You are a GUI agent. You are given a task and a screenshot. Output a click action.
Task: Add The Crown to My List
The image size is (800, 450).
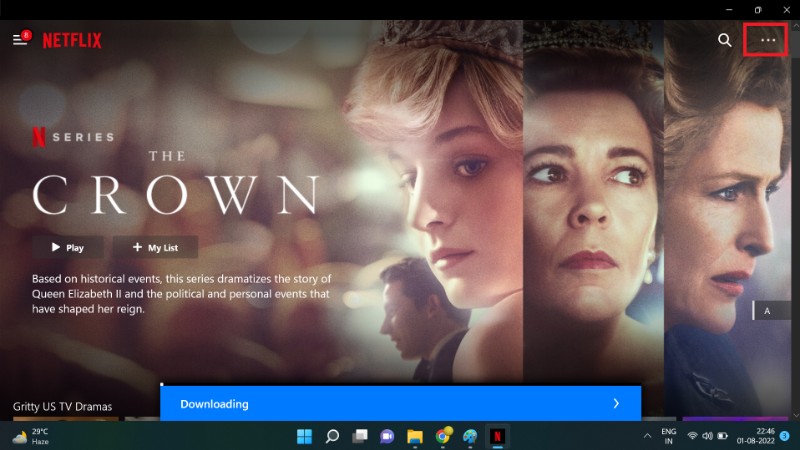pyautogui.click(x=156, y=247)
